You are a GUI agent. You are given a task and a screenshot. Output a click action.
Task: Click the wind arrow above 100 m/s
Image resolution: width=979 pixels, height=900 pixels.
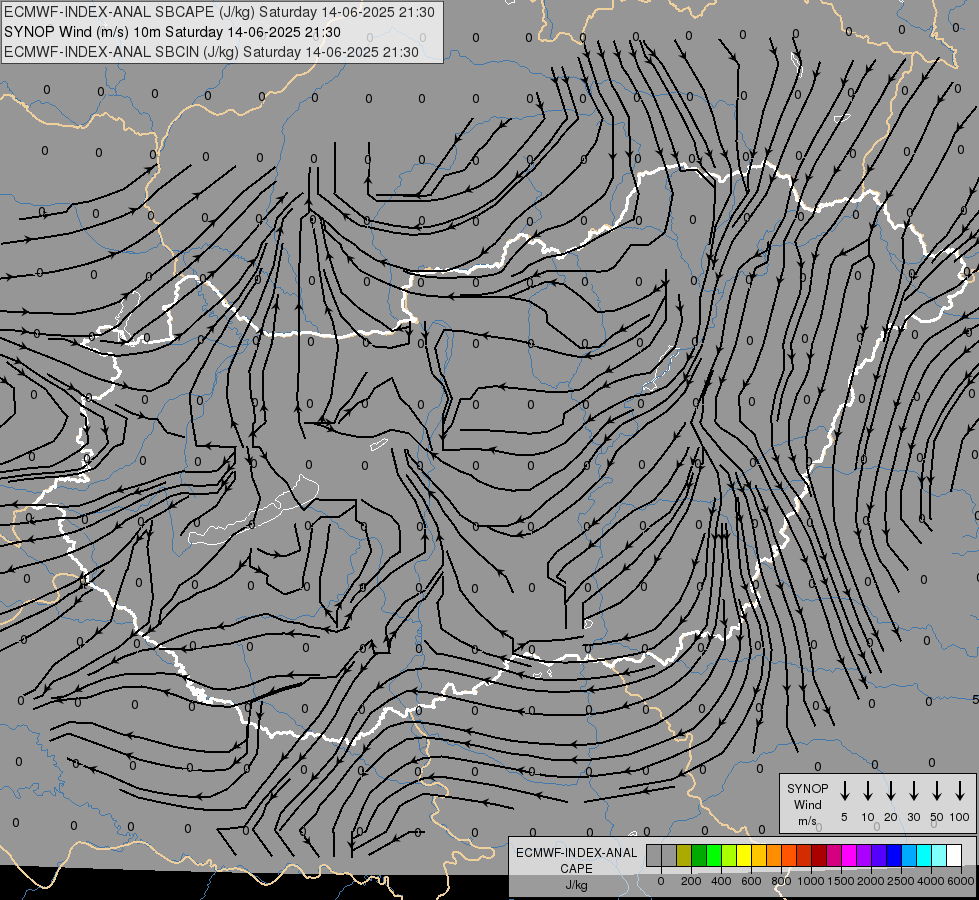960,791
